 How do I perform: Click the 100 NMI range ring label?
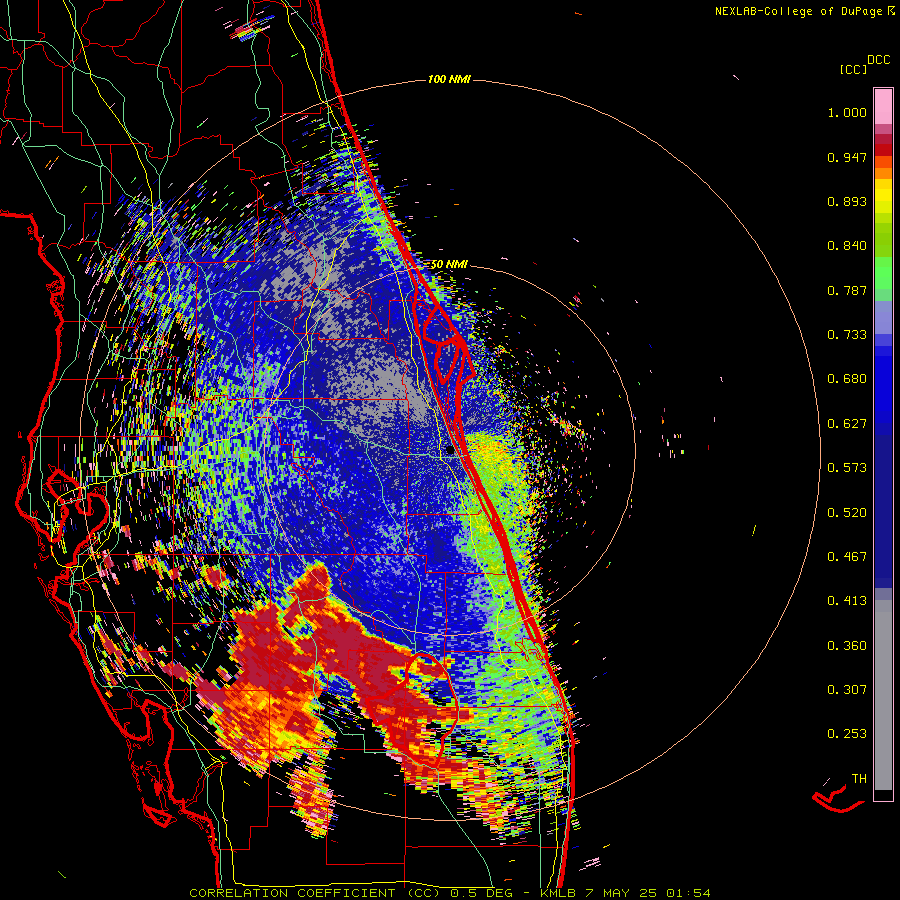[x=449, y=79]
